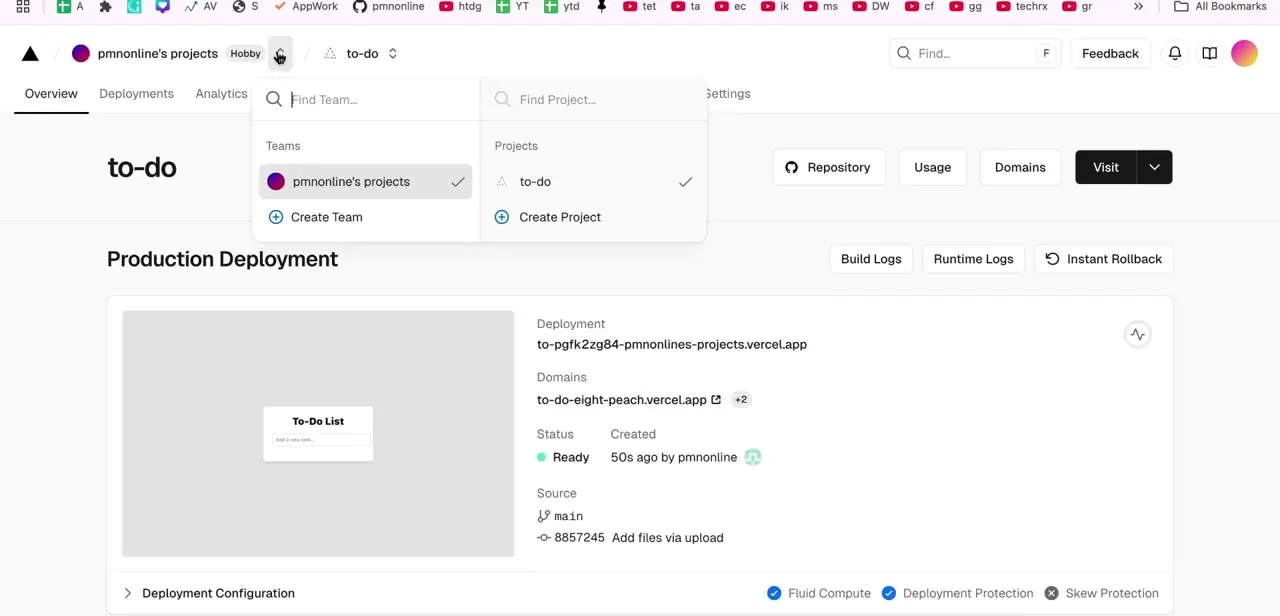Open the Usage button

[x=932, y=167]
